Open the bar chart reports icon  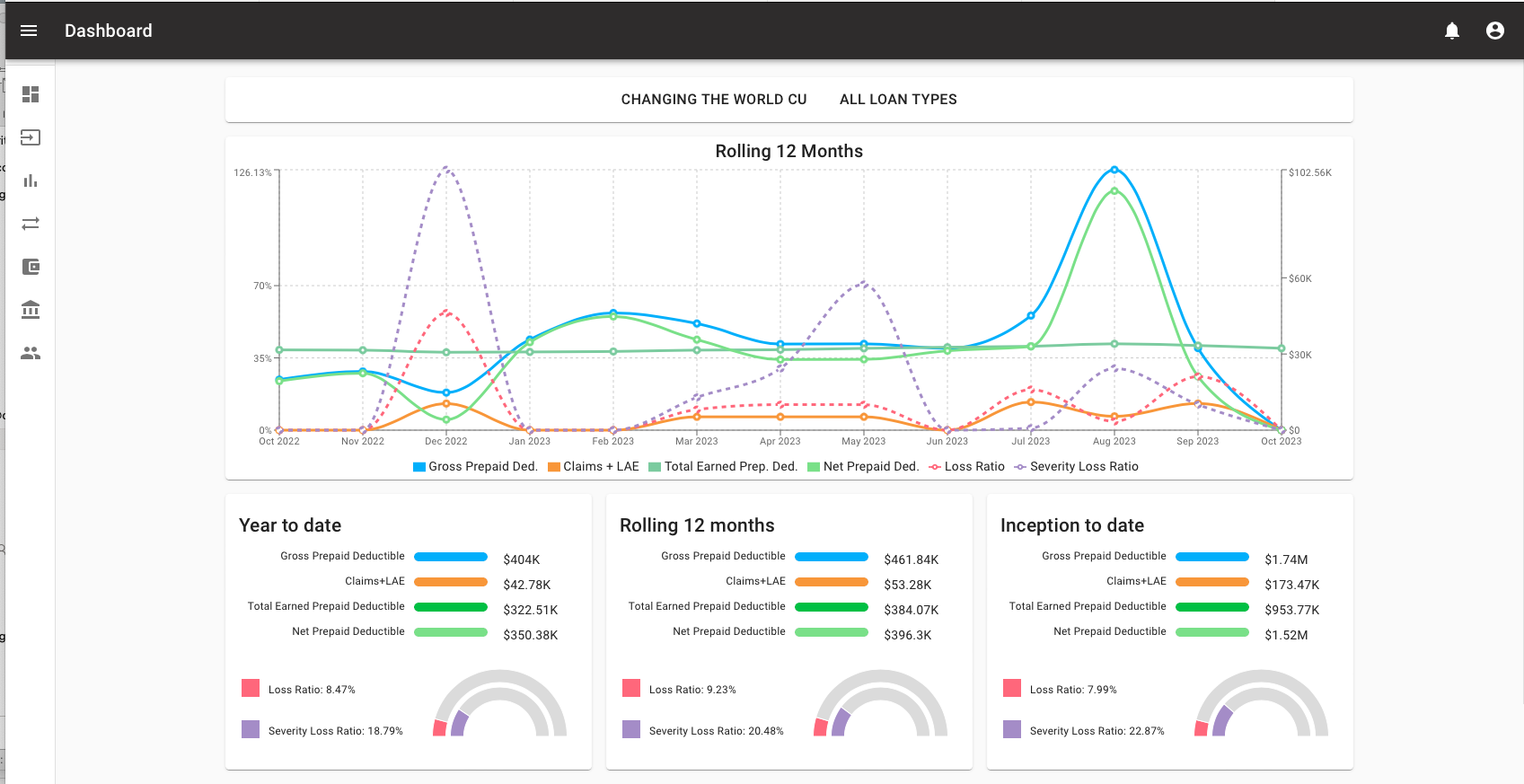click(x=31, y=181)
